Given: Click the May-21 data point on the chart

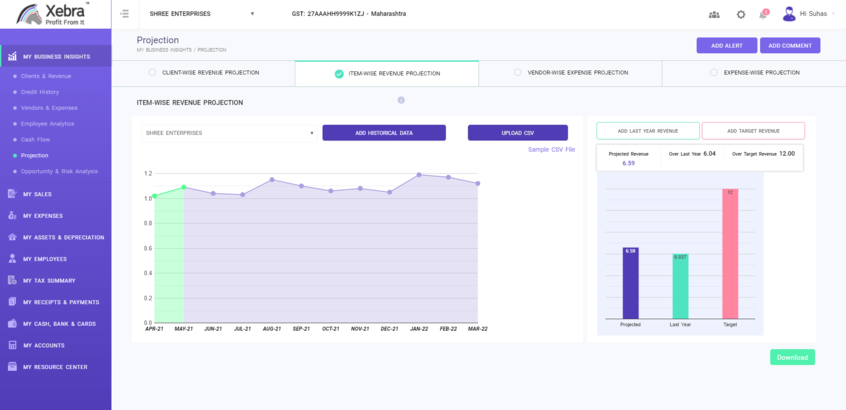Looking at the screenshot, I should [x=184, y=187].
